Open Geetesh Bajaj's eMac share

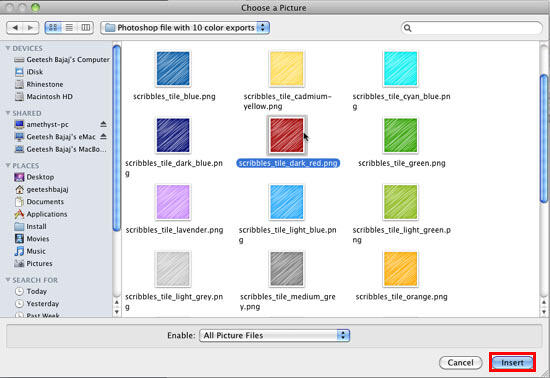click(55, 137)
